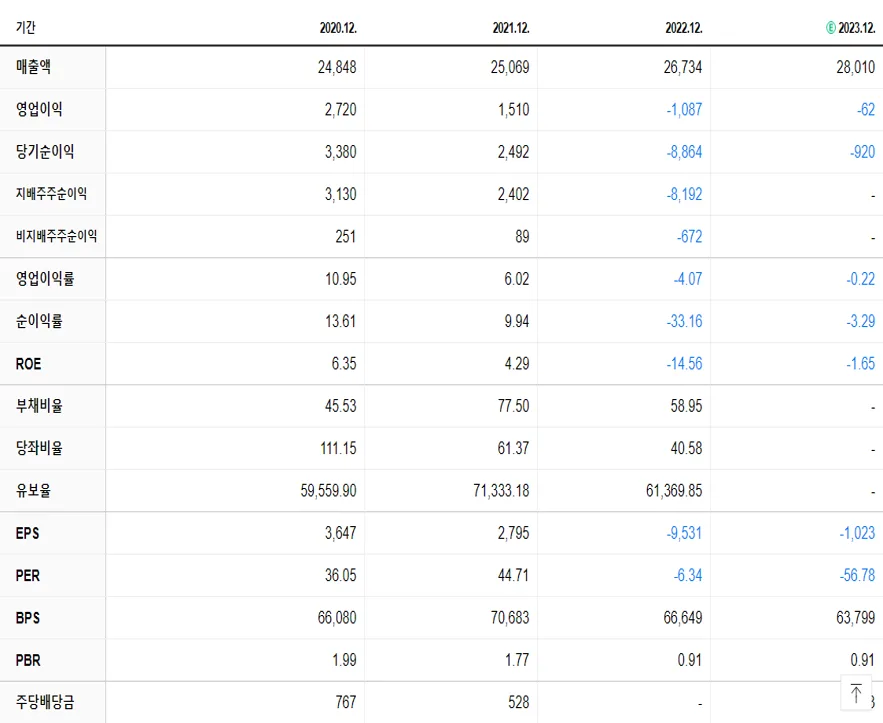Click reserve ratio value 71,333.18

tap(501, 491)
